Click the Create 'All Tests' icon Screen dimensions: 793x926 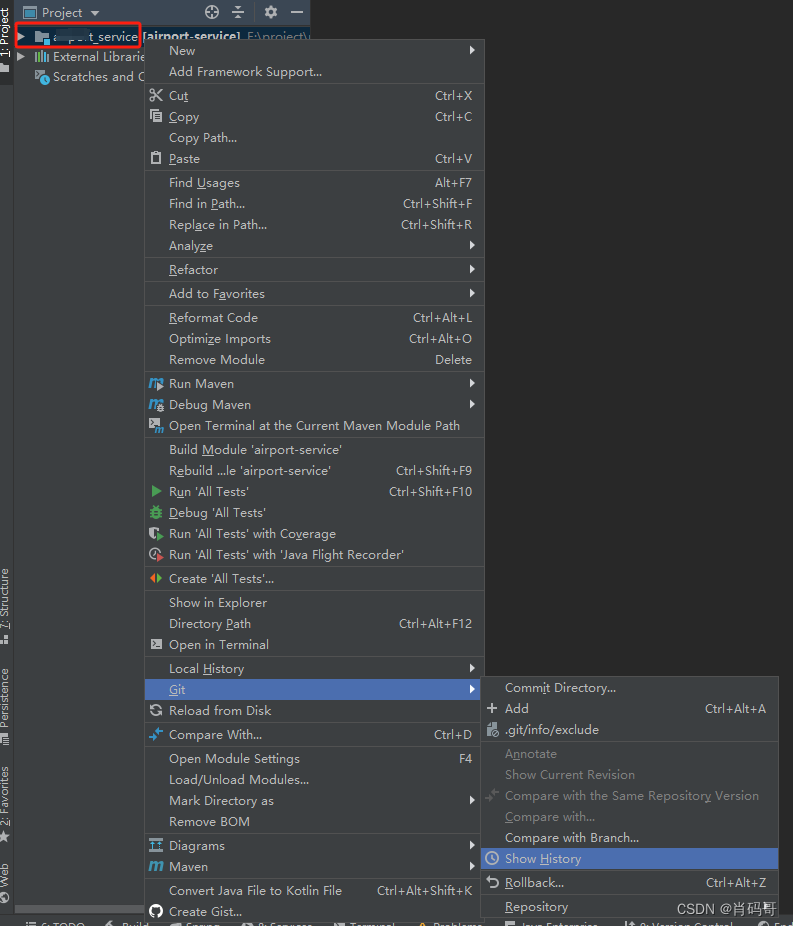point(156,578)
